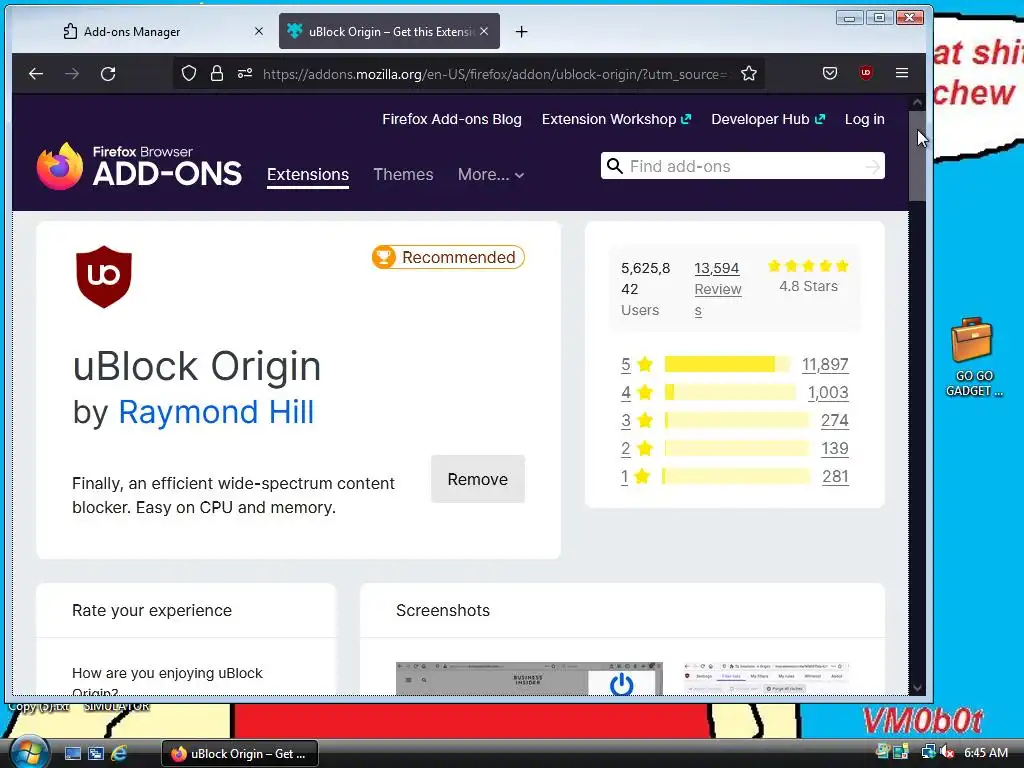Close the Add-ons Manager tab
1024x768 pixels.
[x=259, y=31]
